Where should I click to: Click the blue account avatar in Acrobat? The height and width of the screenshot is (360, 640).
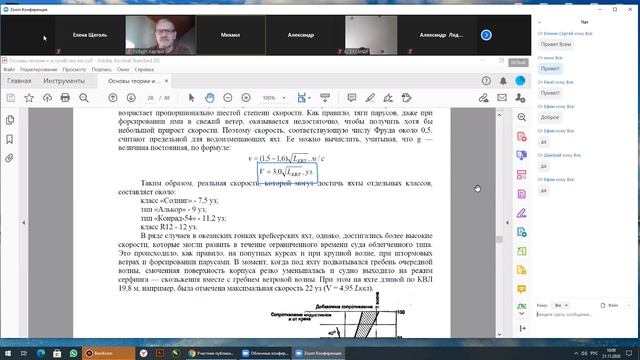point(520,81)
